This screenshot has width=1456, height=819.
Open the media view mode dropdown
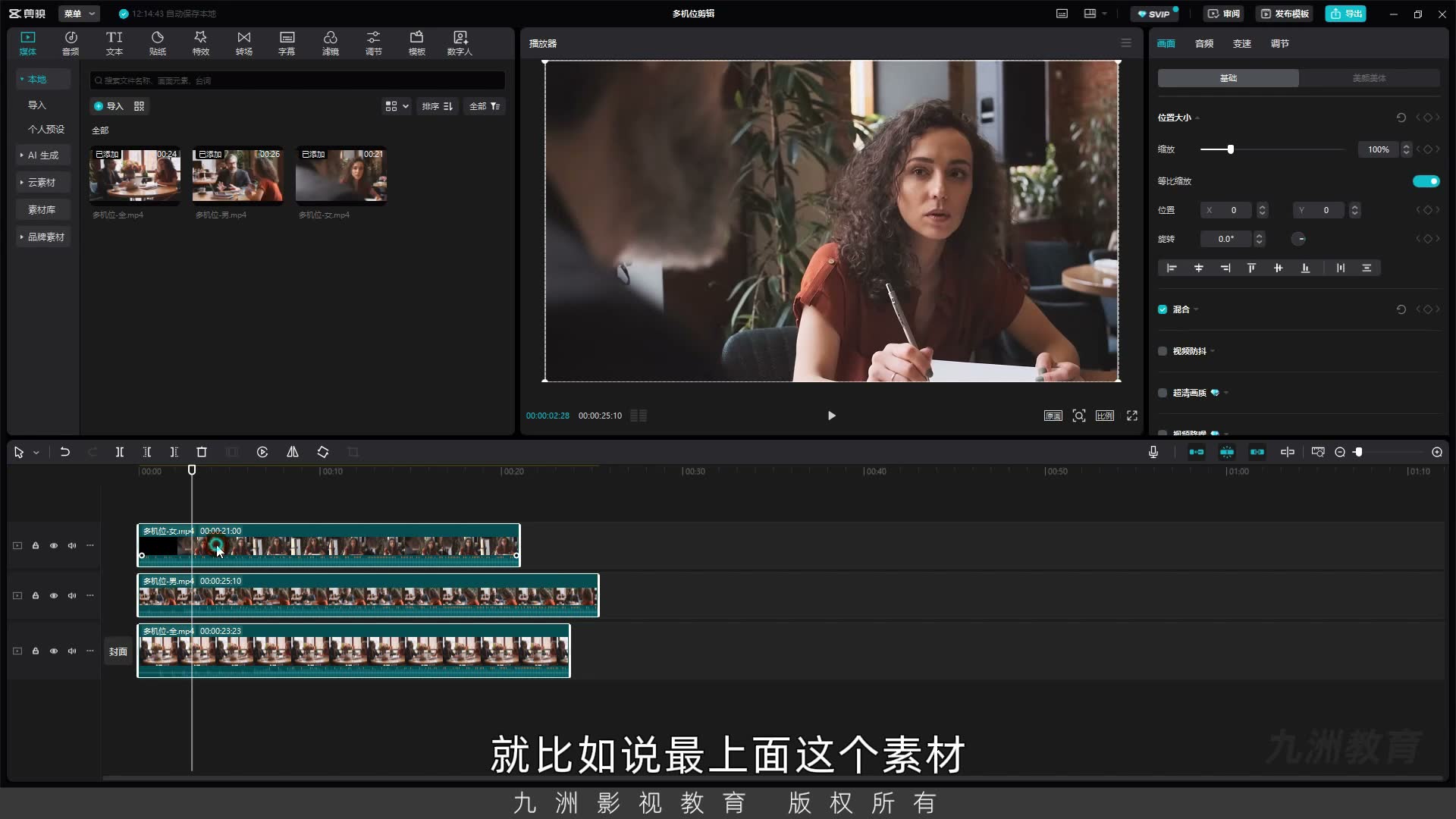397,106
